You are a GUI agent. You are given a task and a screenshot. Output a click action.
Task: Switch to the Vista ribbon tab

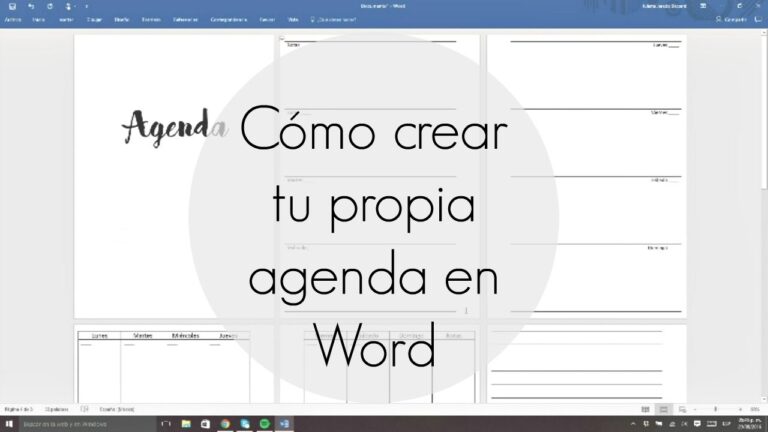pos(293,20)
